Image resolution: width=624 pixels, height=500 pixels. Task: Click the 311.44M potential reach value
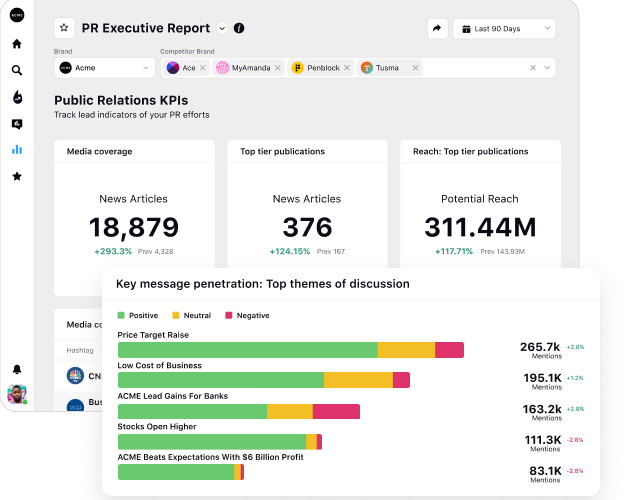480,227
